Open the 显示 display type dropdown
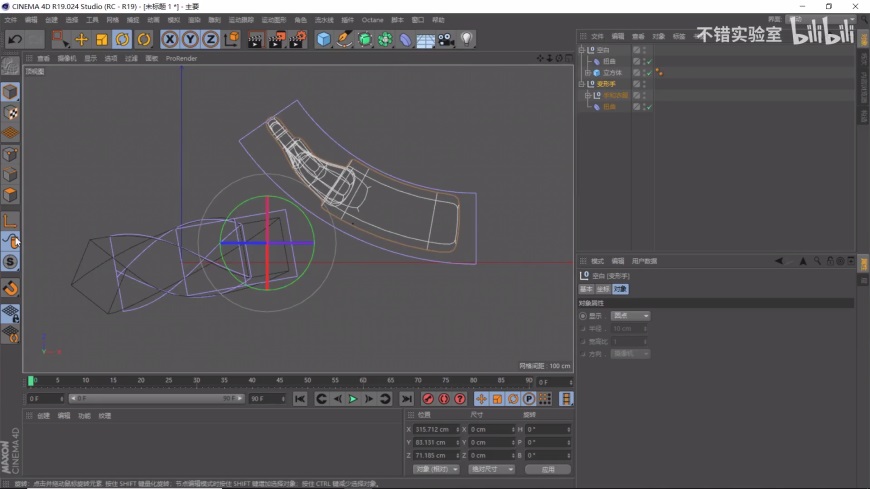Image resolution: width=870 pixels, height=489 pixels. pos(631,316)
